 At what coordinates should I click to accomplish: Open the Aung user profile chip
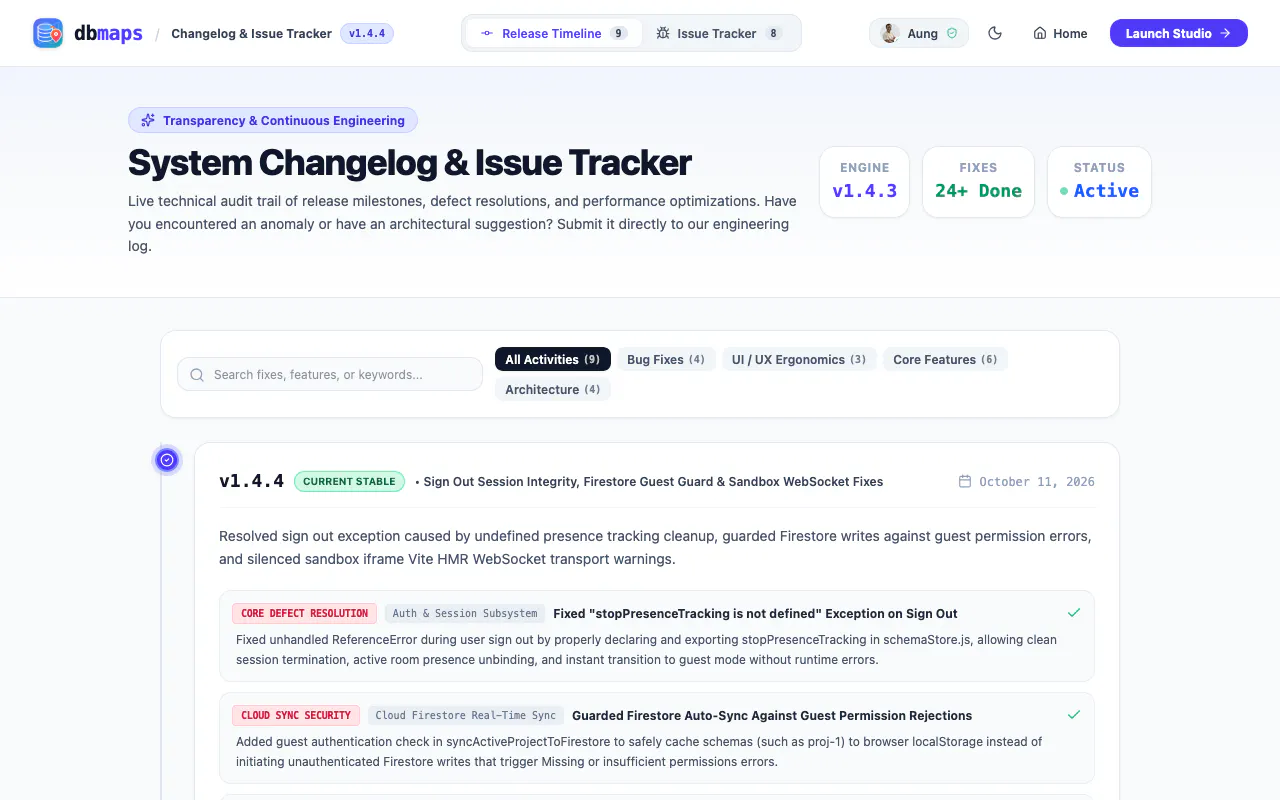pyautogui.click(x=919, y=33)
